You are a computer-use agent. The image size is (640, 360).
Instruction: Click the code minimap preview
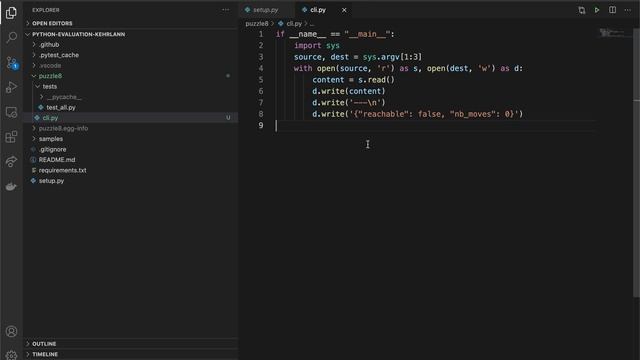(x=614, y=33)
